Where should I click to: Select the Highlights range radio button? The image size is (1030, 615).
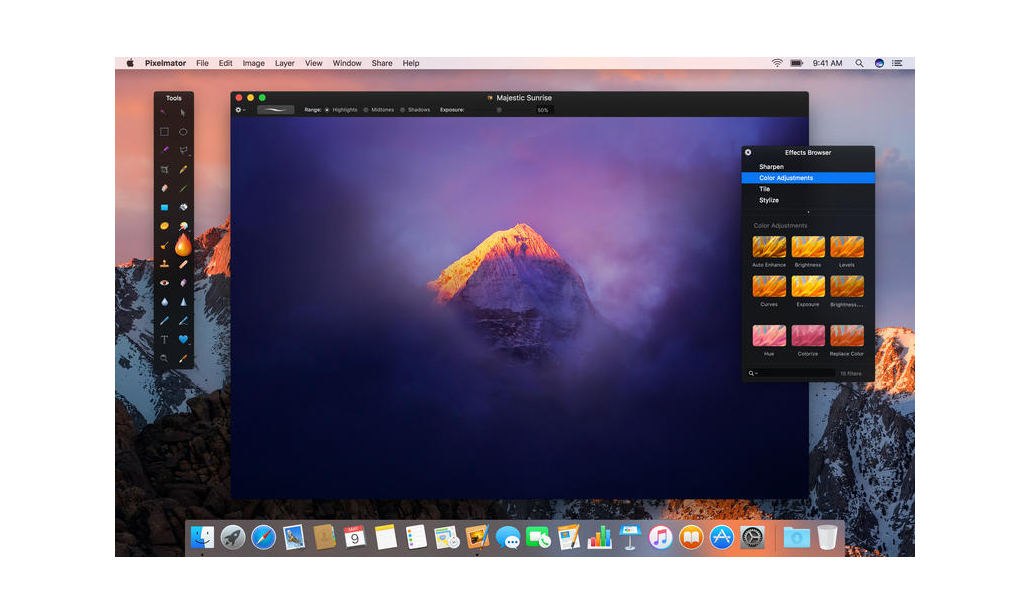(327, 110)
